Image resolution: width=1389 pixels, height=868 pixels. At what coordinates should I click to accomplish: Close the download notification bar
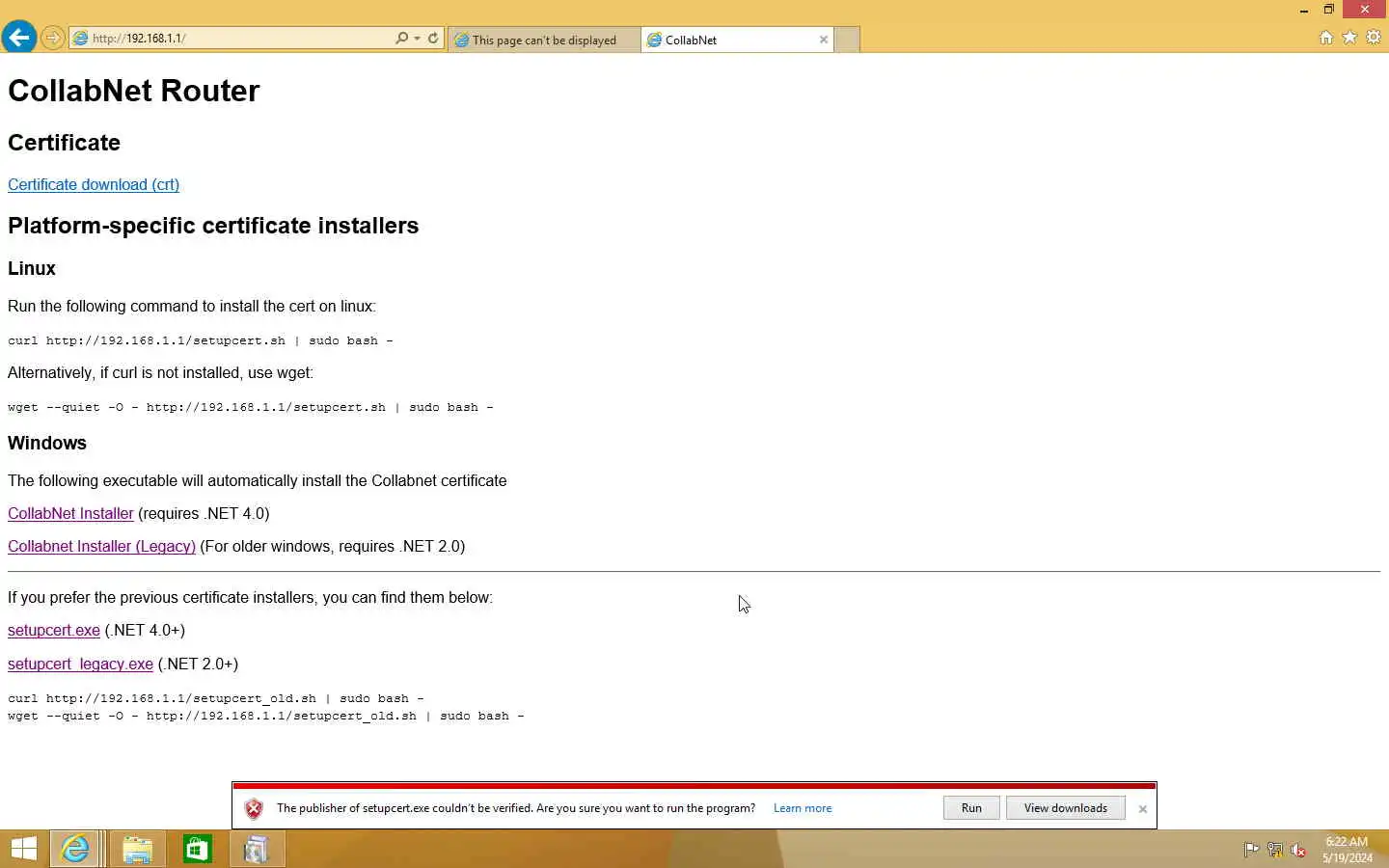click(x=1142, y=809)
